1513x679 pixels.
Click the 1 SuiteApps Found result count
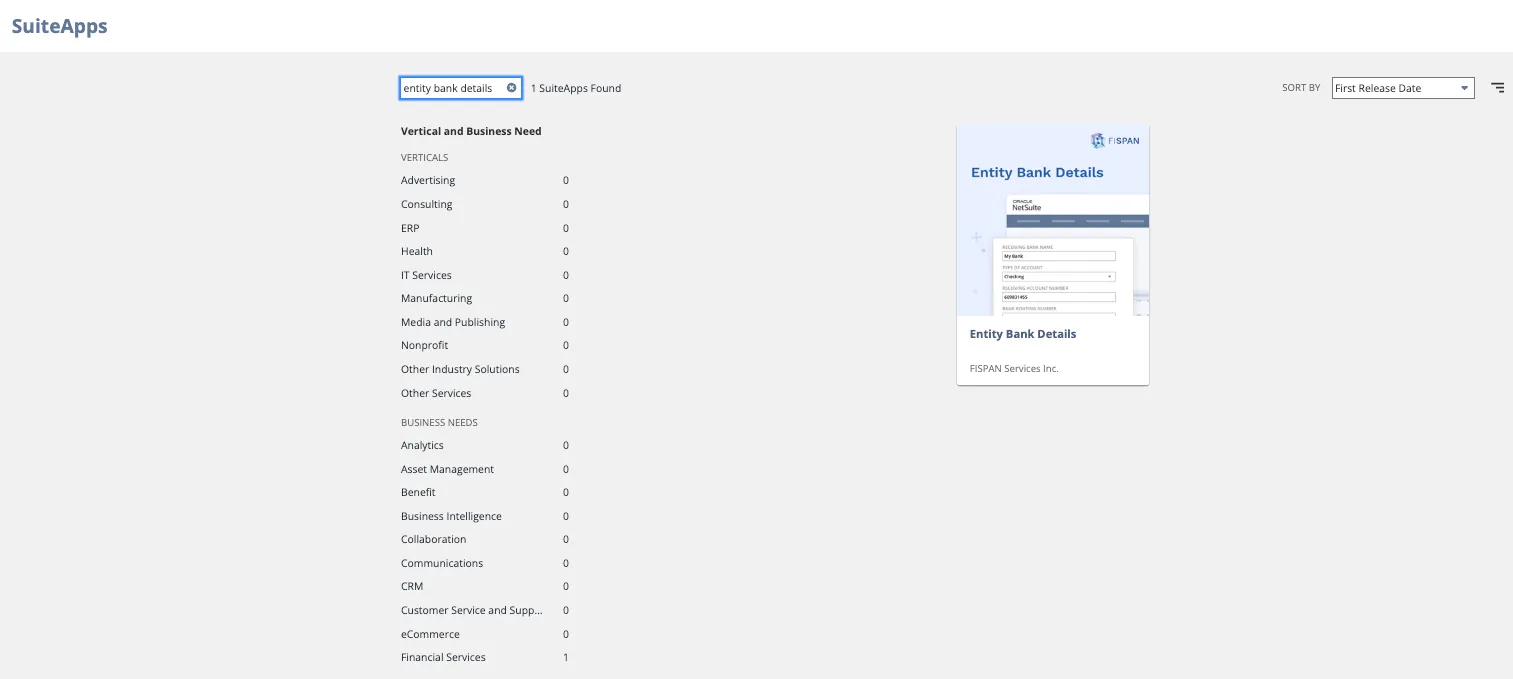coord(576,88)
